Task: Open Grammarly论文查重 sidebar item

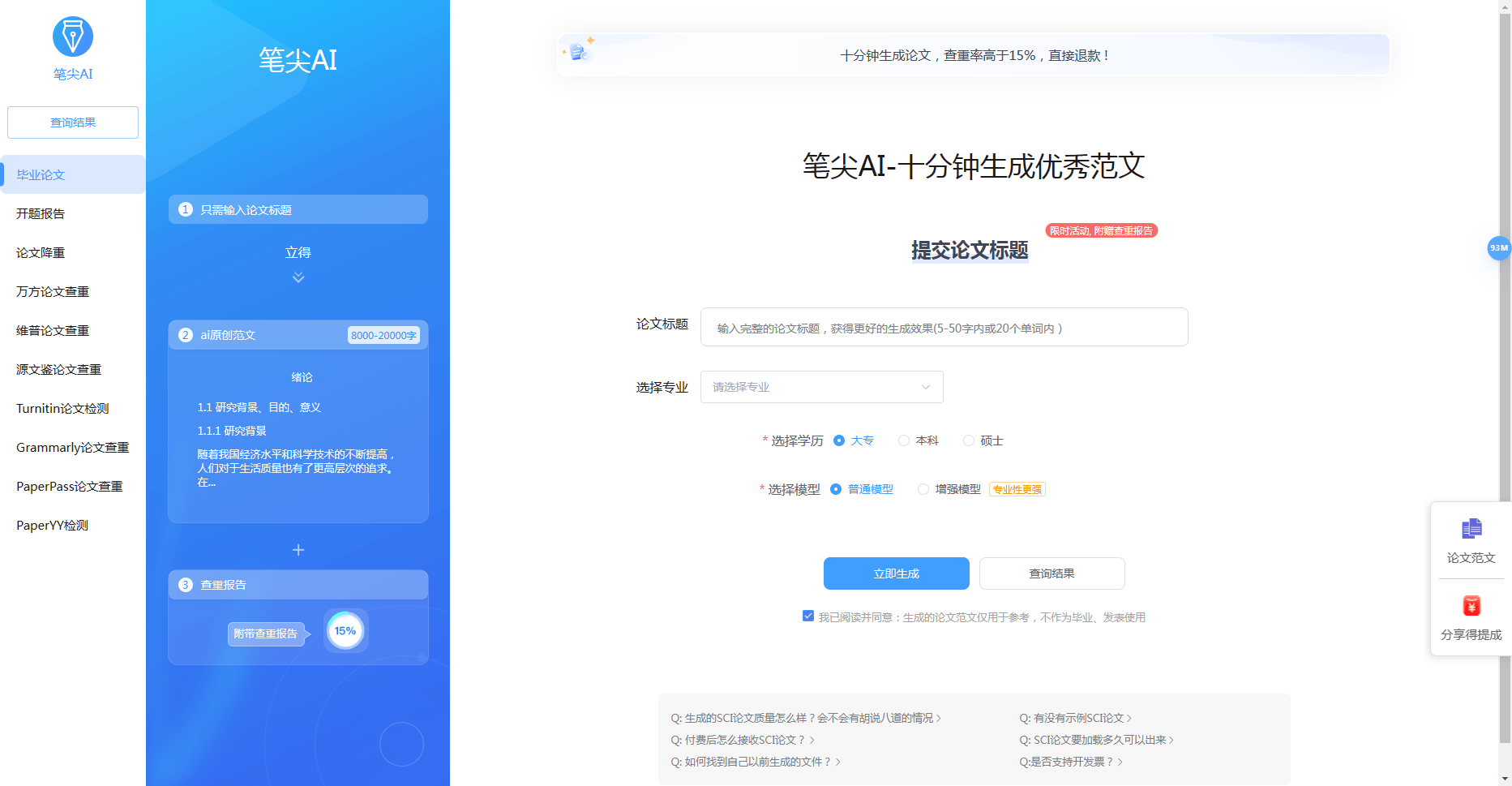Action: point(73,447)
